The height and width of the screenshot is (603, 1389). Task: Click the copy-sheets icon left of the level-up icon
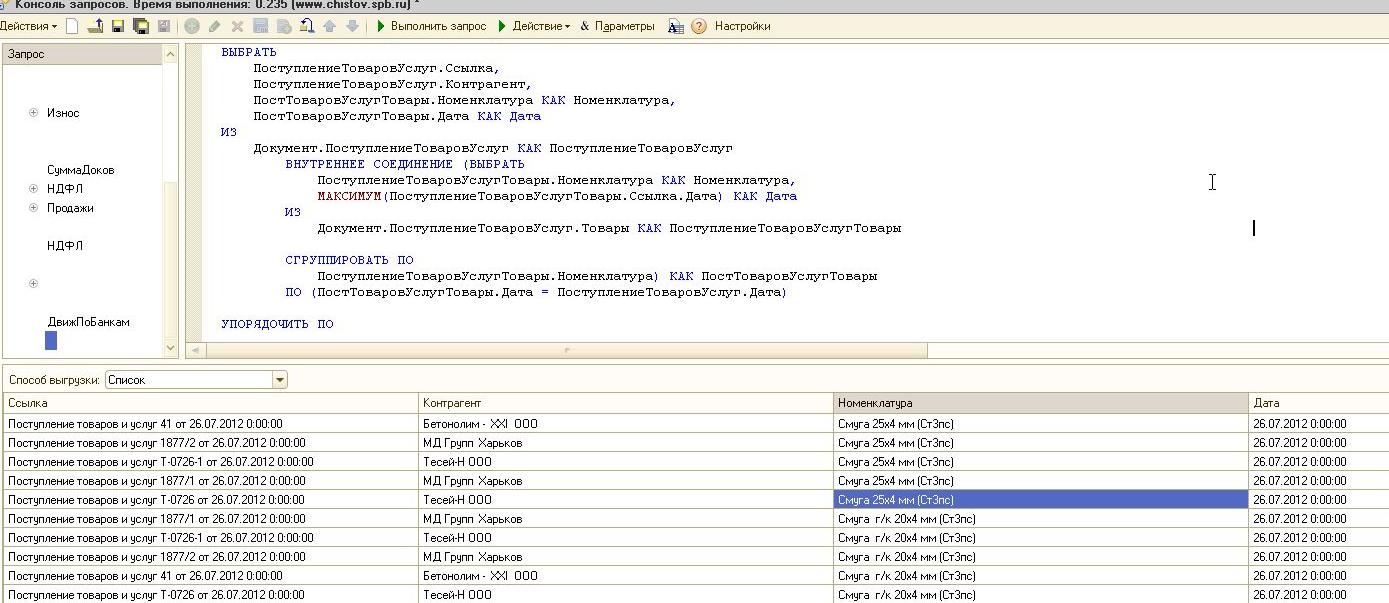284,26
